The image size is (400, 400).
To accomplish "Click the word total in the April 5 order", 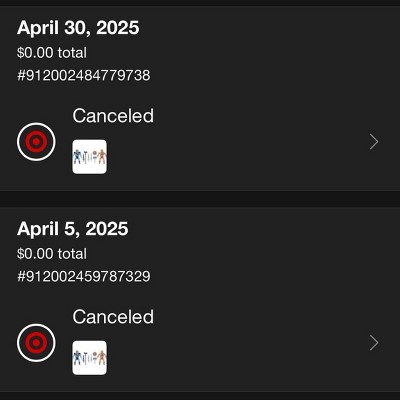I will pos(72,254).
